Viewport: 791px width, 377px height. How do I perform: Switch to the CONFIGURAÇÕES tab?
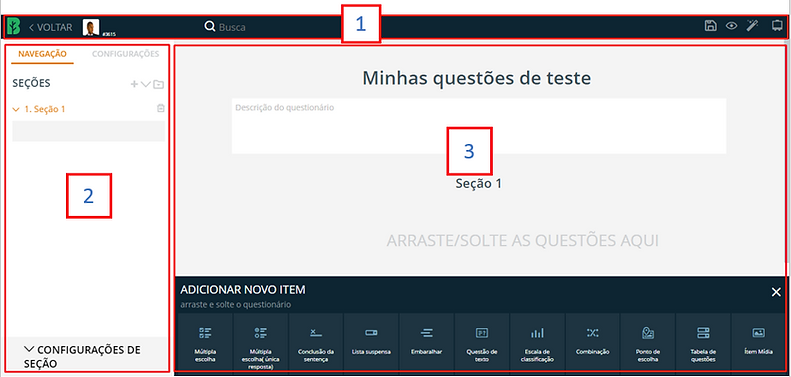click(x=126, y=54)
